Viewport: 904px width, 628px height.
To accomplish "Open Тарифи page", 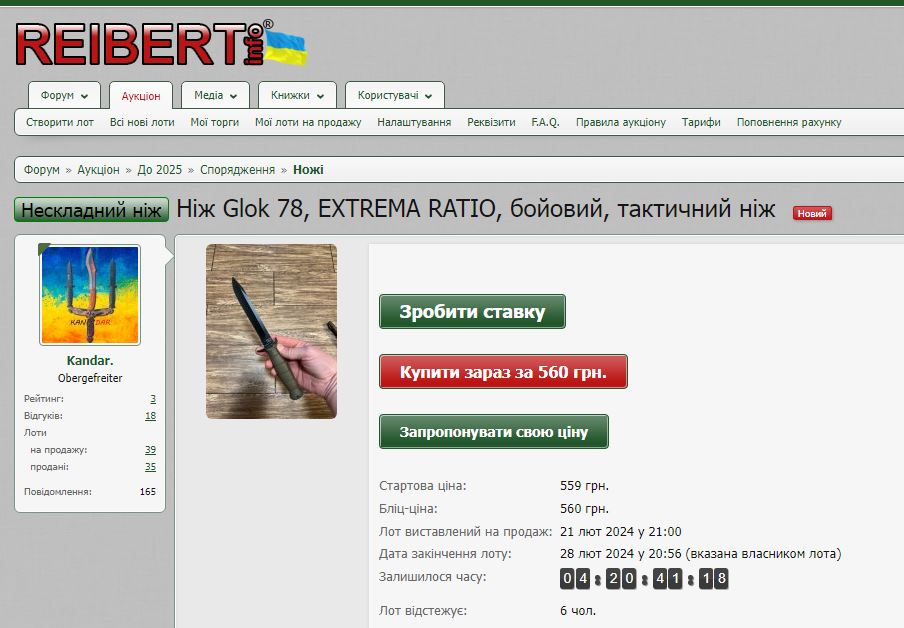I will [x=701, y=122].
